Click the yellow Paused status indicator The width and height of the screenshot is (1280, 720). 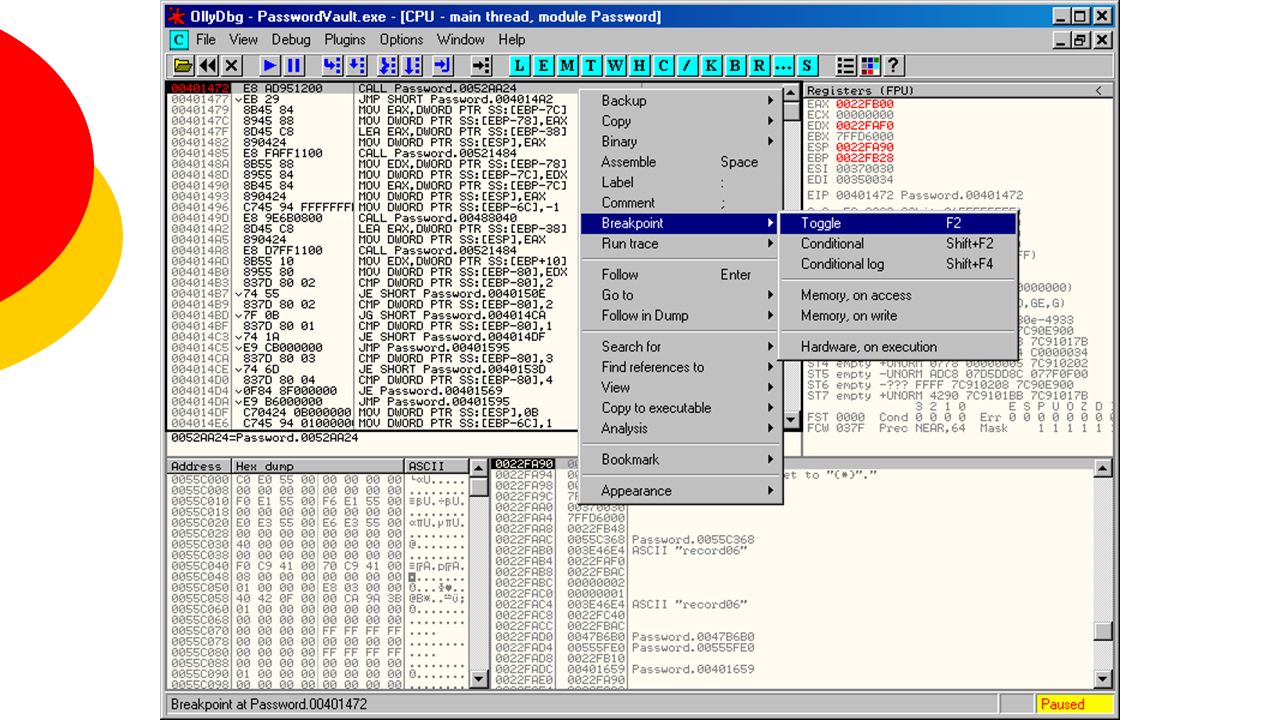point(1074,704)
